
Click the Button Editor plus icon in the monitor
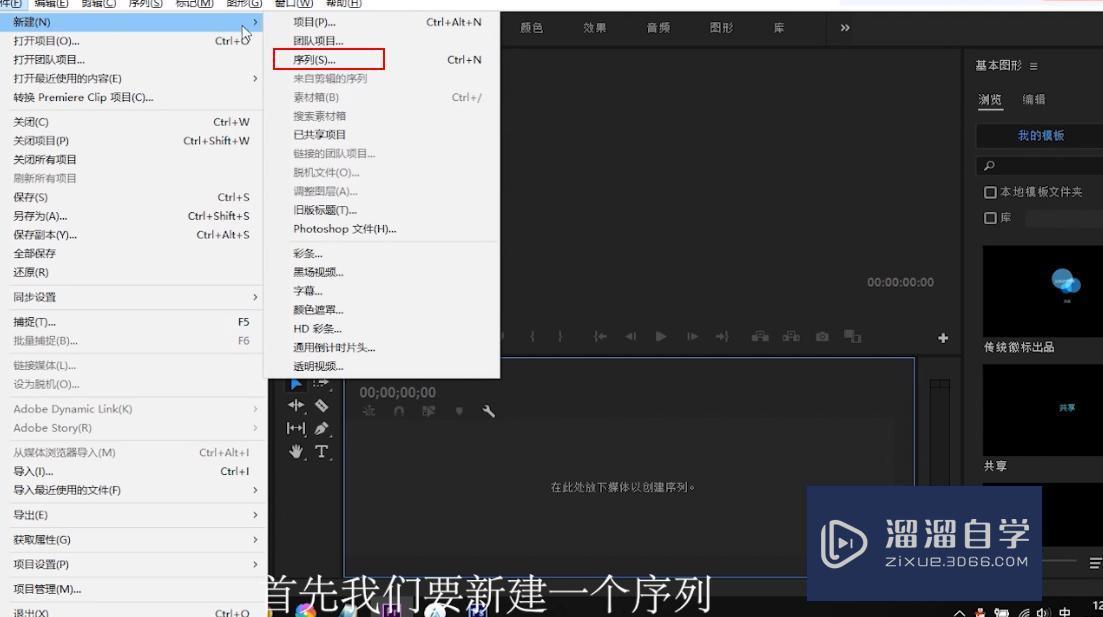point(942,337)
